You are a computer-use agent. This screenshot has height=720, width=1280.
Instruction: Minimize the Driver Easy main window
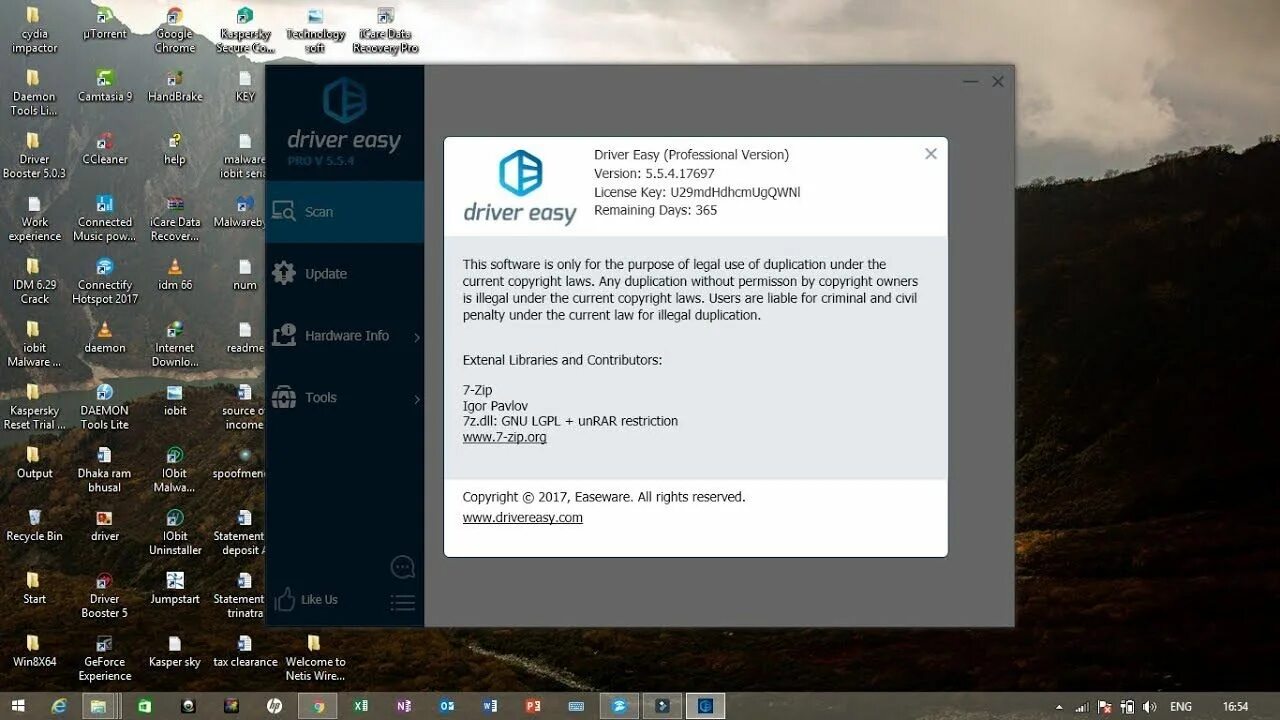[970, 82]
